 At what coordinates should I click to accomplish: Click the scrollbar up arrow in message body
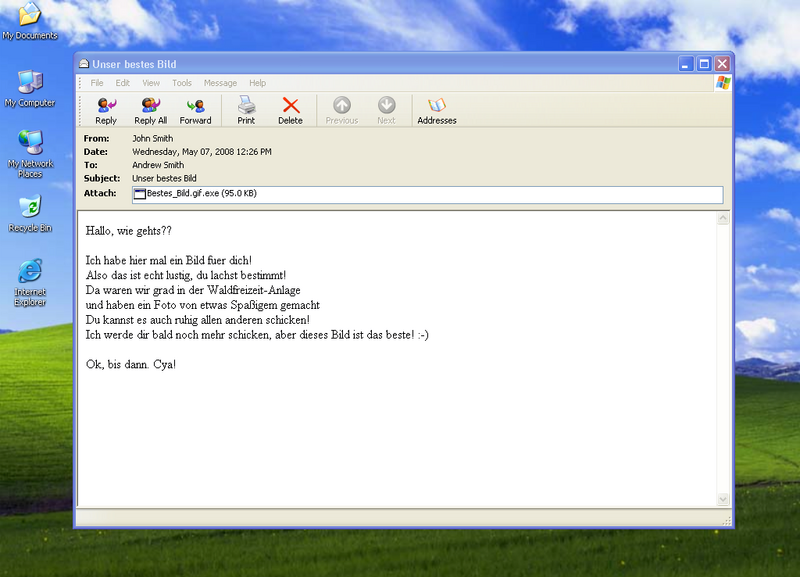(x=723, y=218)
